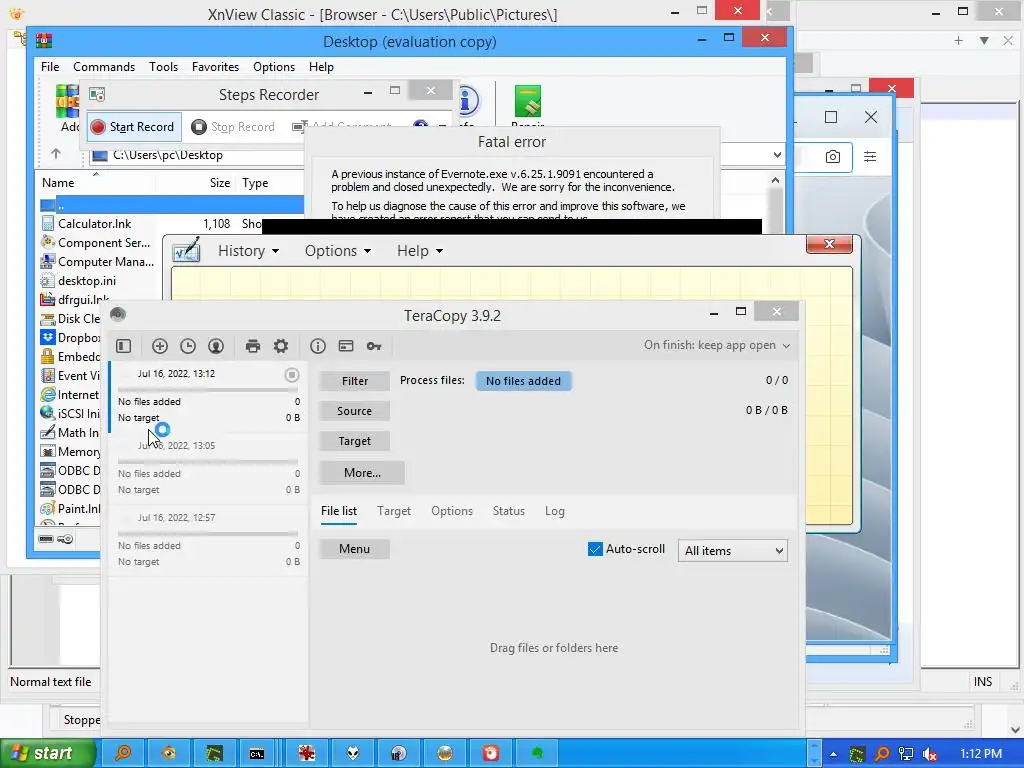The width and height of the screenshot is (1024, 768).
Task: Click the magnifier icon in the taskbar
Action: [x=123, y=753]
